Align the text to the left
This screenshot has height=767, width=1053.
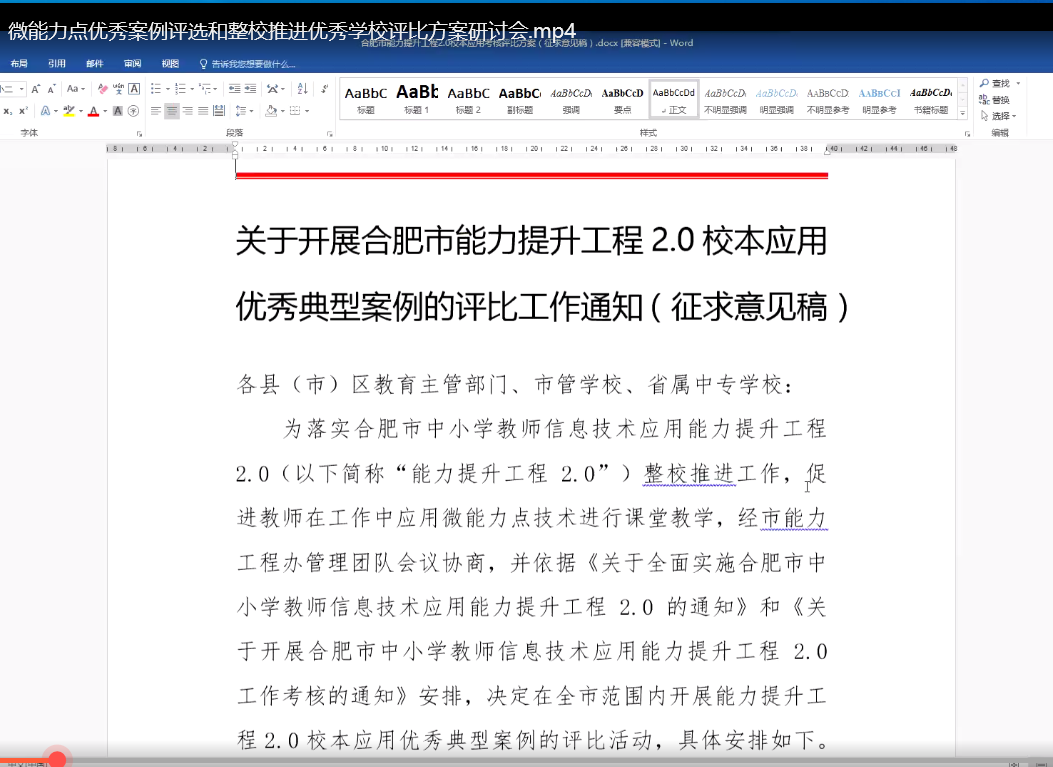(x=156, y=111)
